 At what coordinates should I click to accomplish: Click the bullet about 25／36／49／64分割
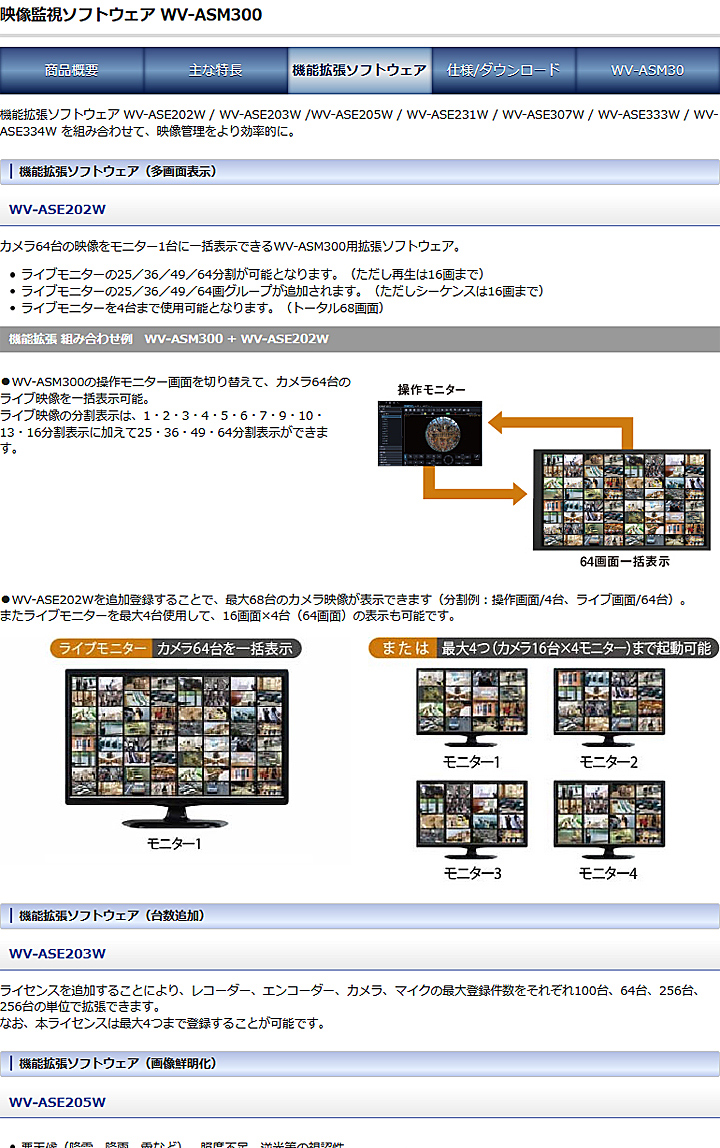(253, 275)
